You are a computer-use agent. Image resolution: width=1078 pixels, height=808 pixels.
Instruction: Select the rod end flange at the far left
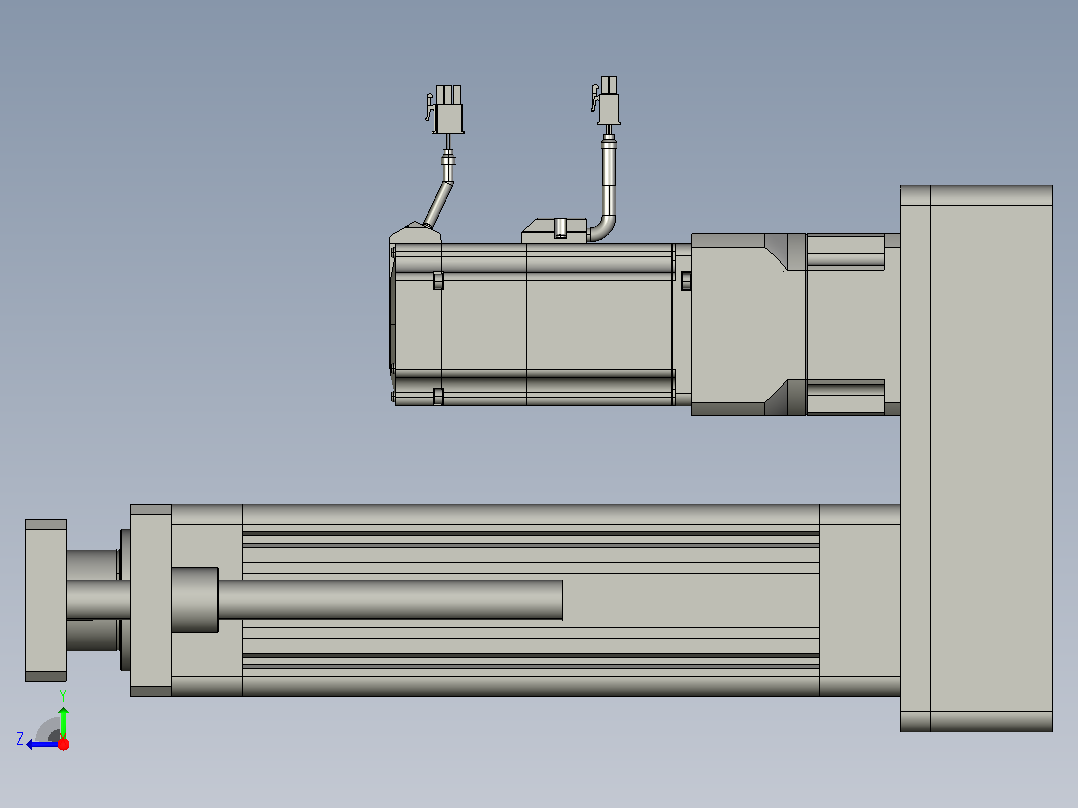(x=46, y=600)
